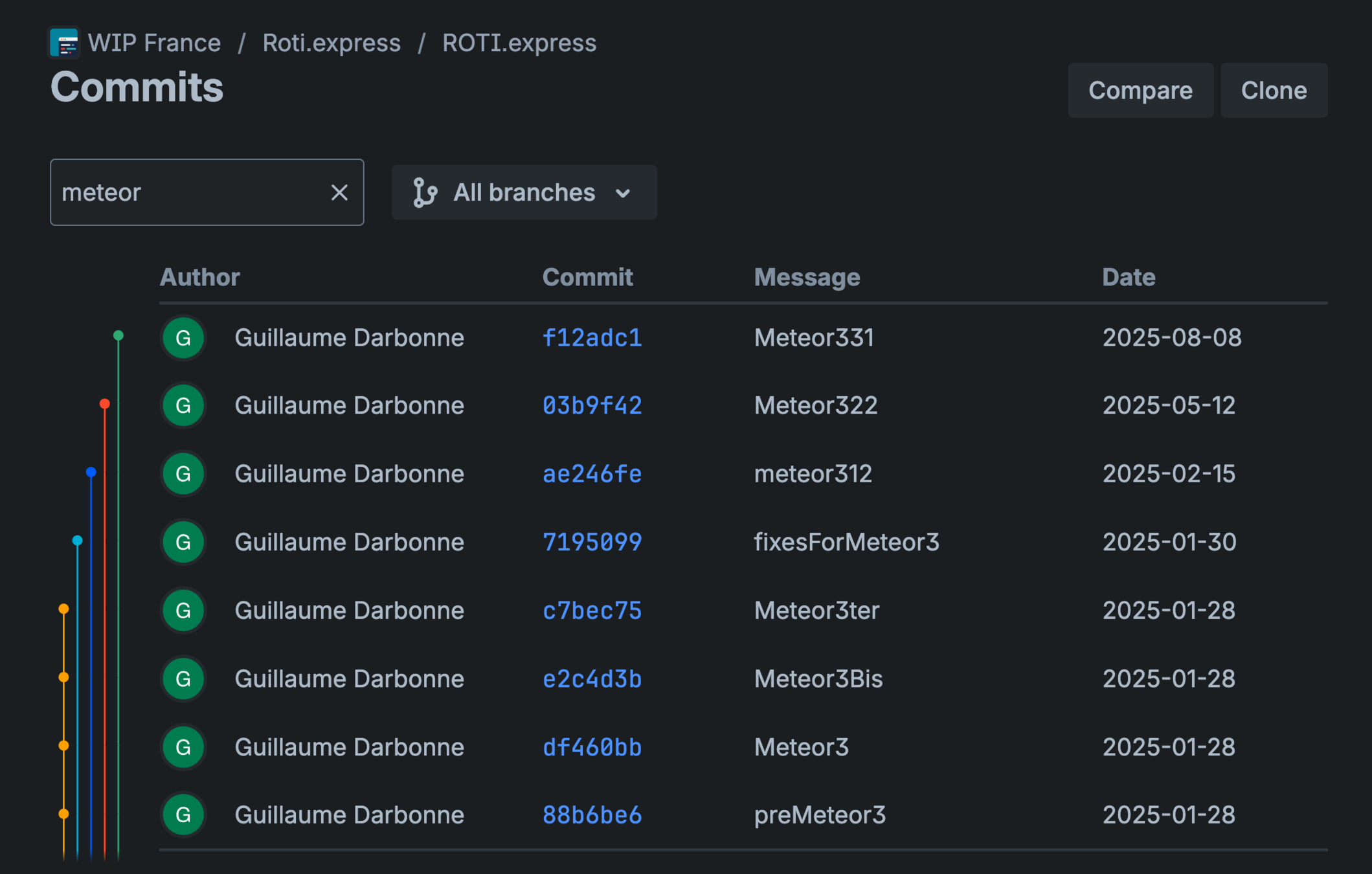Go to the WIP France breadcrumb
1372x874 pixels.
[x=154, y=43]
